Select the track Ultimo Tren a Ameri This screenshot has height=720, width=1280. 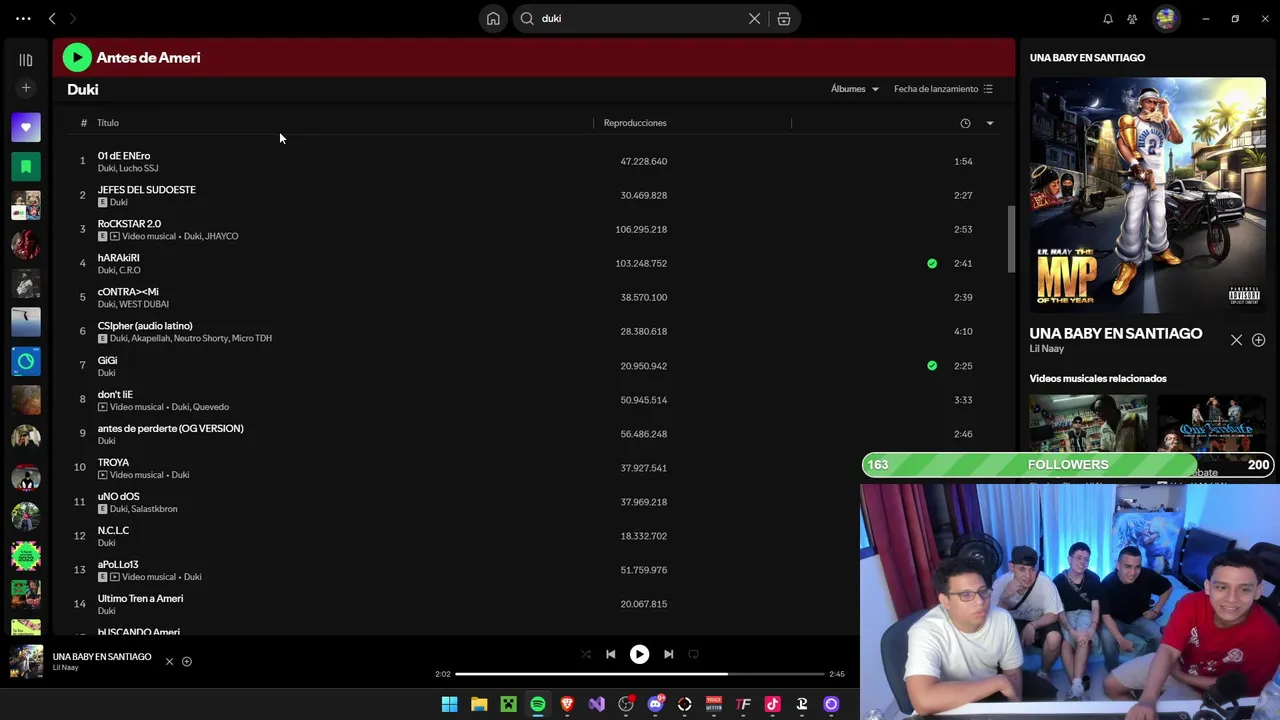pyautogui.click(x=140, y=598)
